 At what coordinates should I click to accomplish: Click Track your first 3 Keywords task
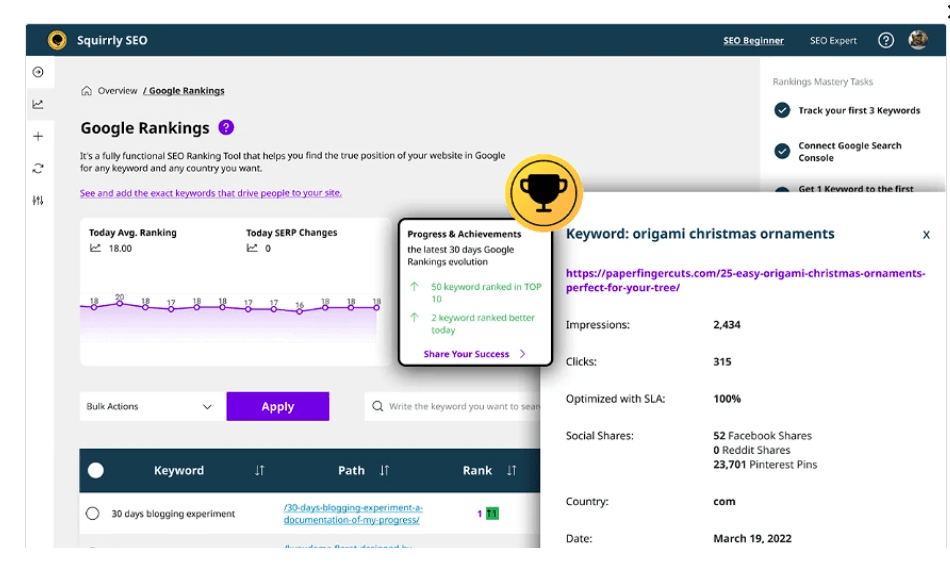(859, 110)
